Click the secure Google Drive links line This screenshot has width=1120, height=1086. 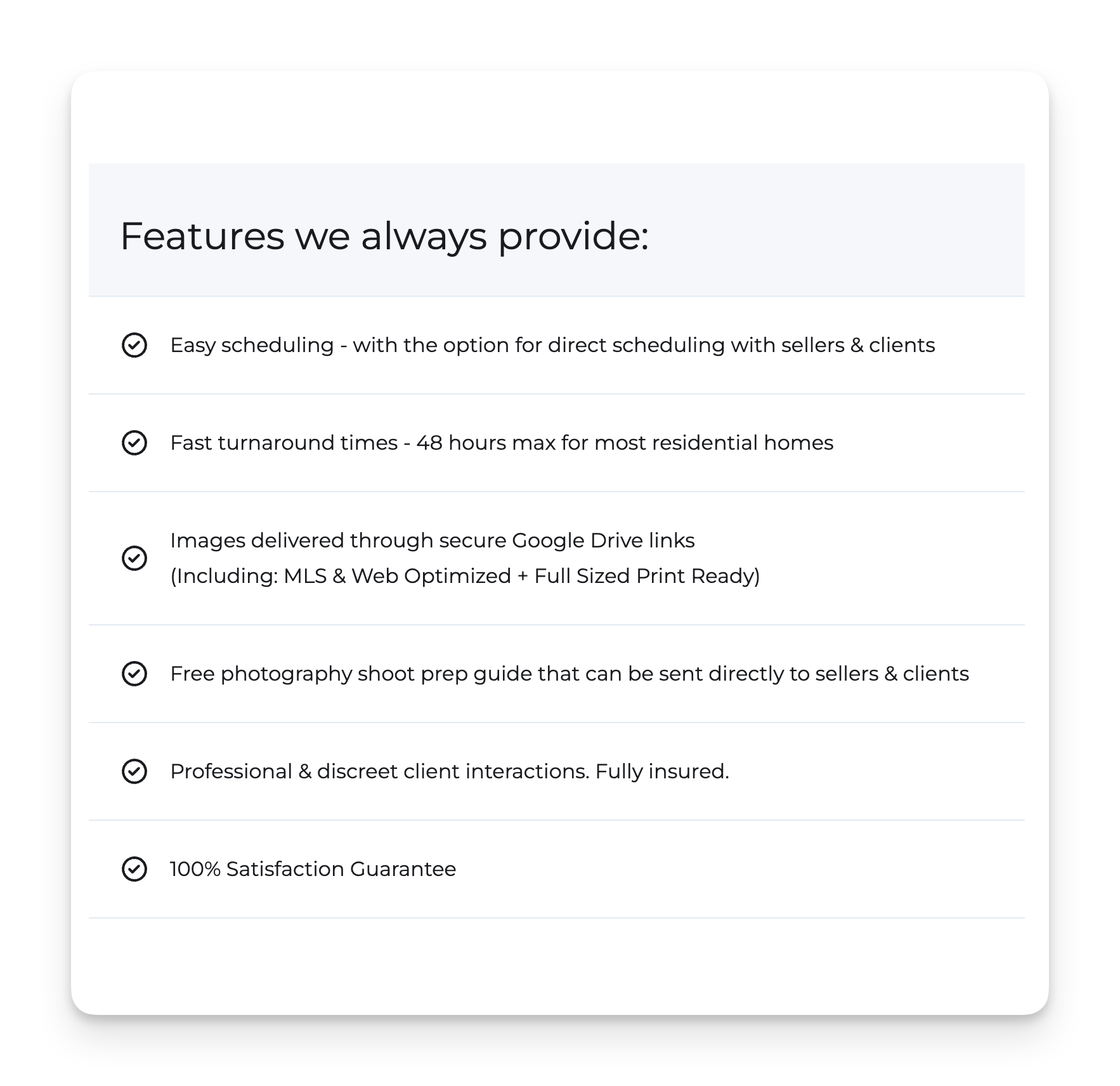click(433, 540)
